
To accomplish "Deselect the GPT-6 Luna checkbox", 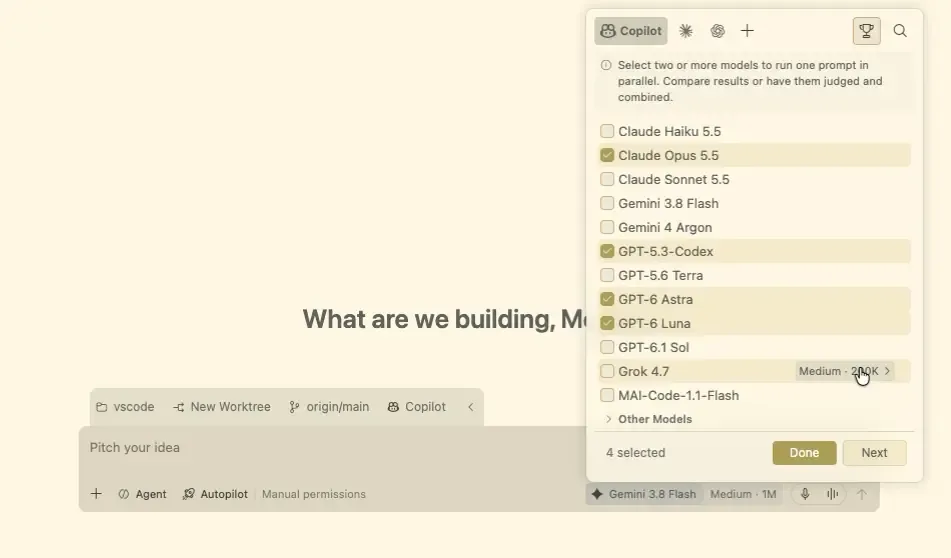I will 607,323.
